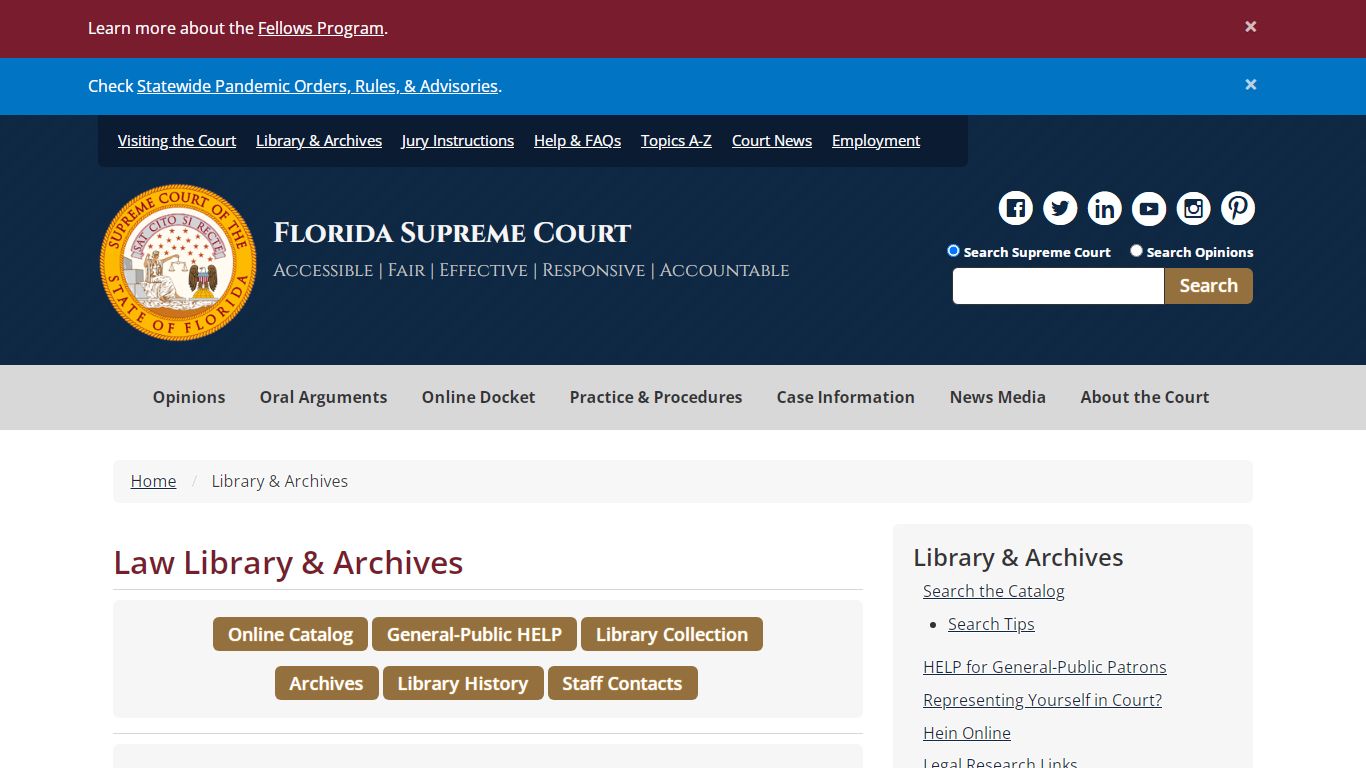Screen dimensions: 1366x768
Task: Follow Representing Yourself in Court? link
Action: [x=1042, y=700]
